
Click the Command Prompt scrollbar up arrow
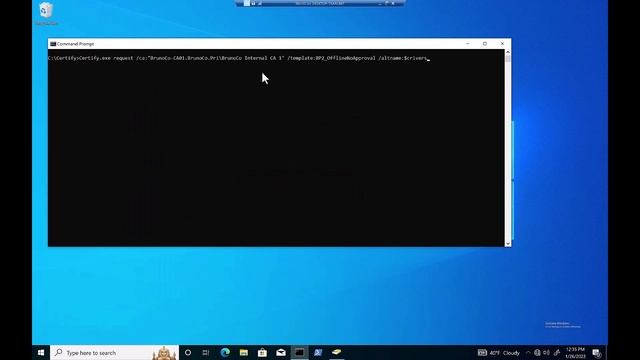pyautogui.click(x=508, y=52)
